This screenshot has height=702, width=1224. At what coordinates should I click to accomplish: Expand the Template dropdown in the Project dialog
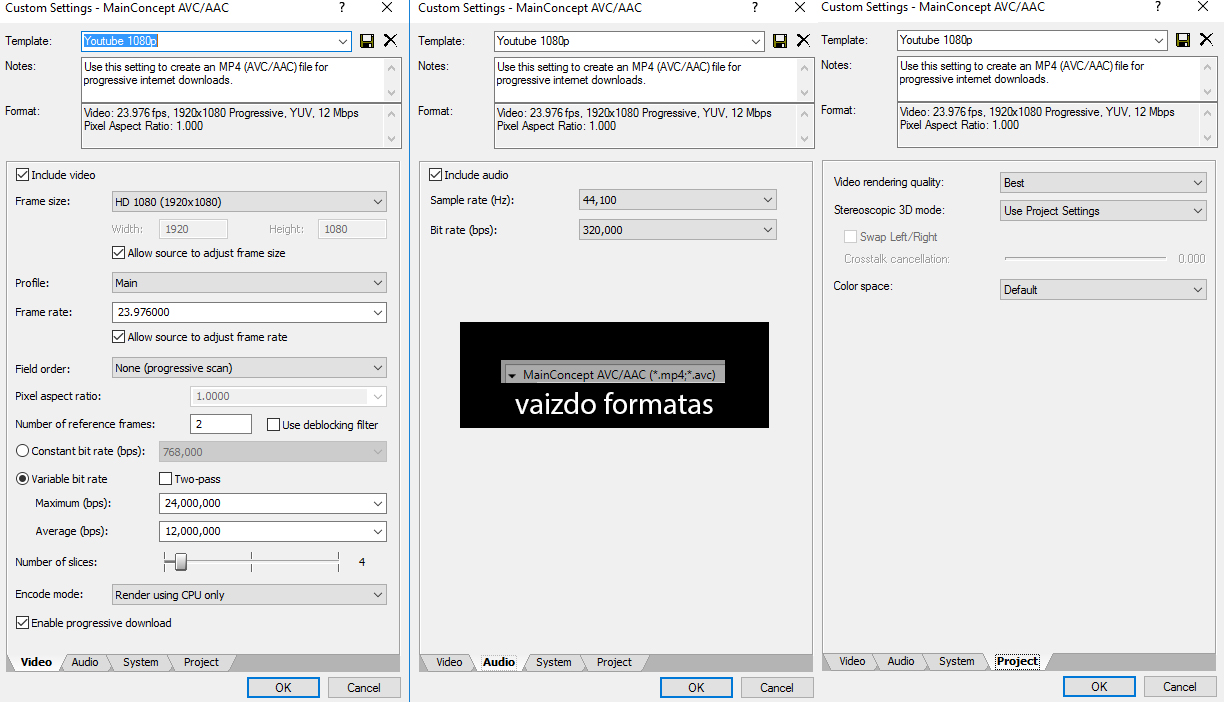pos(1159,40)
